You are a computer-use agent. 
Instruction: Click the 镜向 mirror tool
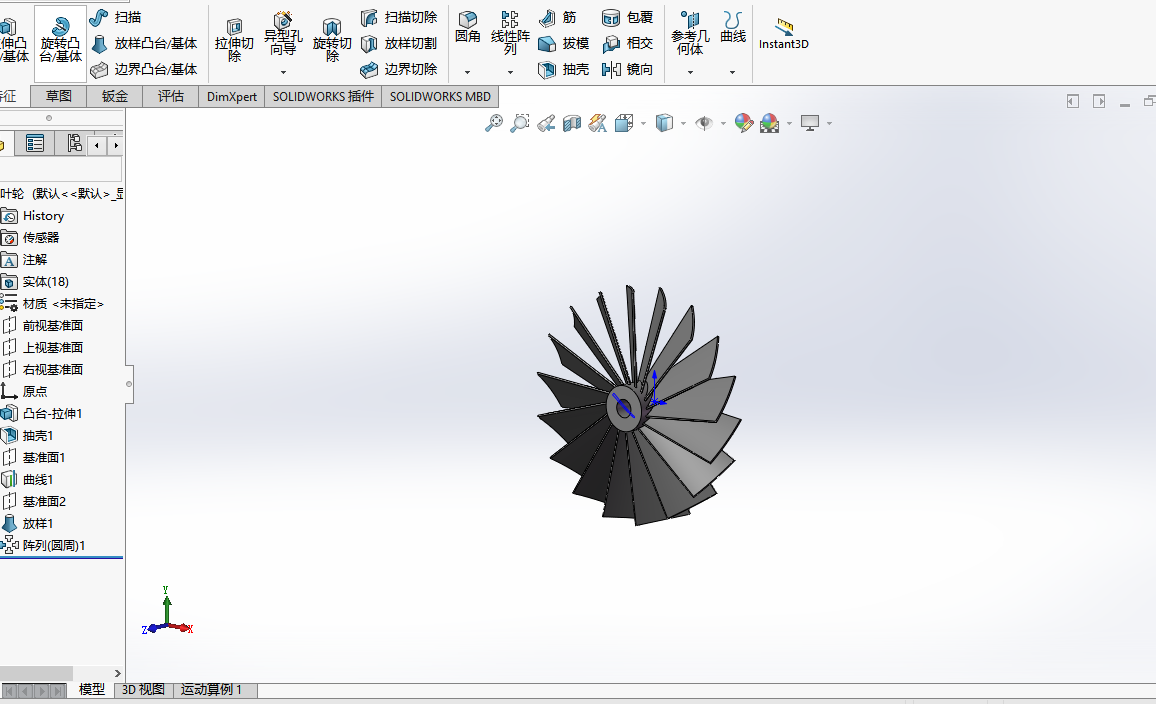[627, 69]
